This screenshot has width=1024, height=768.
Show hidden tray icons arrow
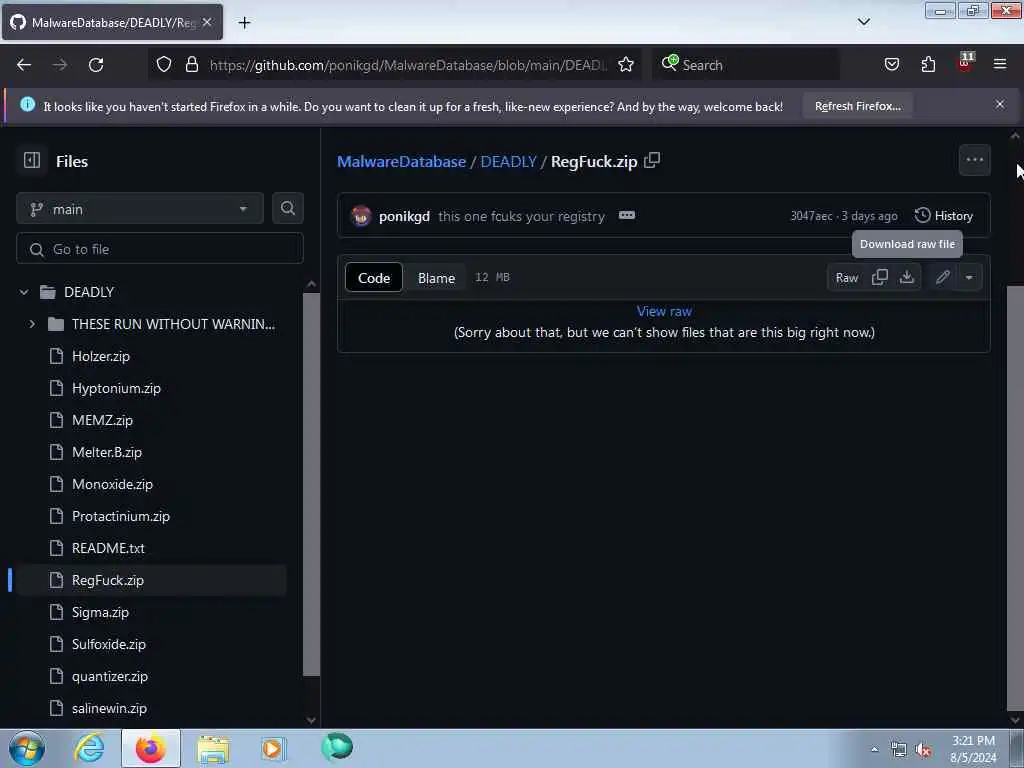click(874, 750)
